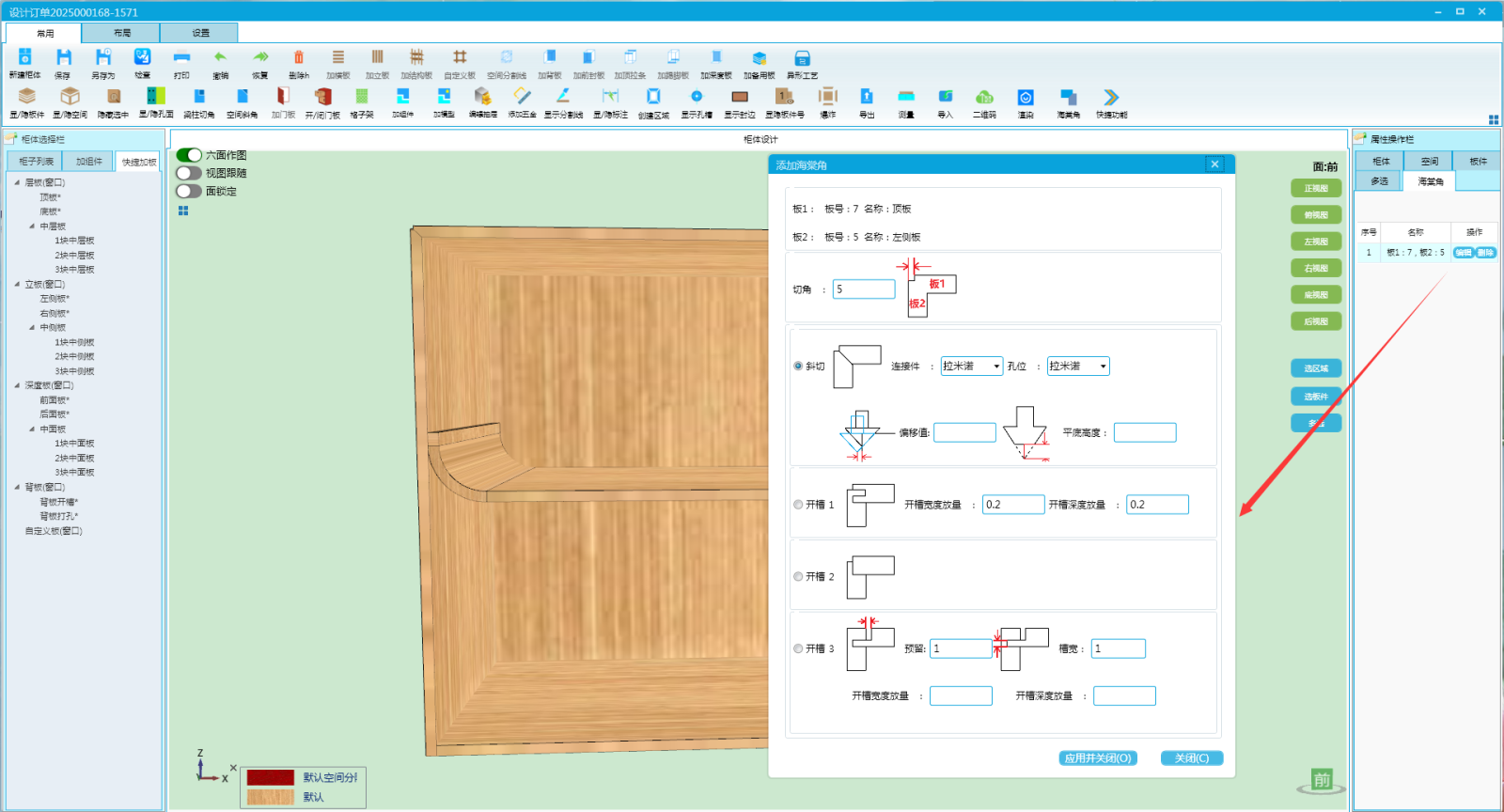The height and width of the screenshot is (812, 1504).
Task: Click the 关闭(C) button
Action: point(1192,758)
